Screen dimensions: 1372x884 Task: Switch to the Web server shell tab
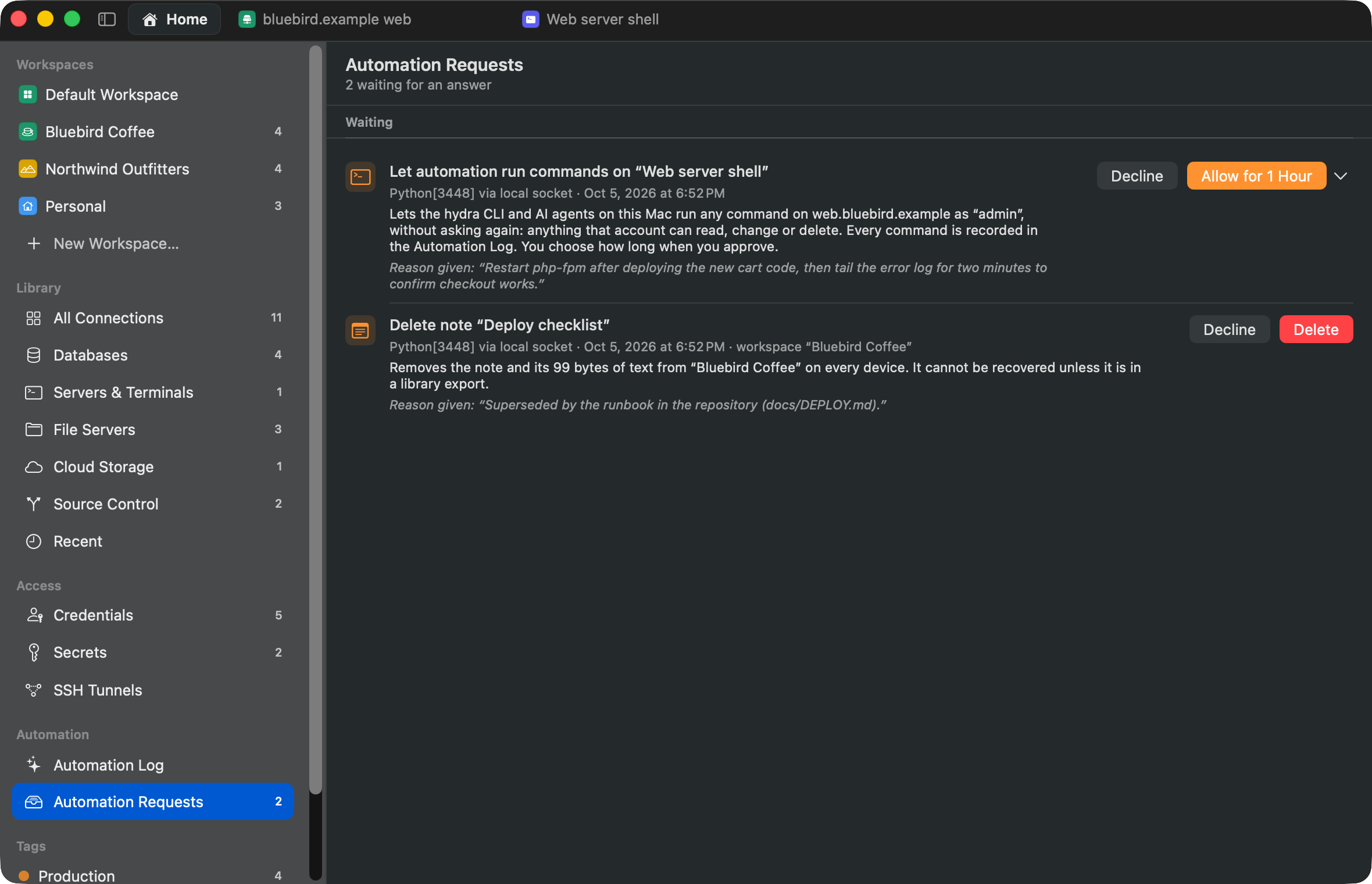(x=590, y=19)
